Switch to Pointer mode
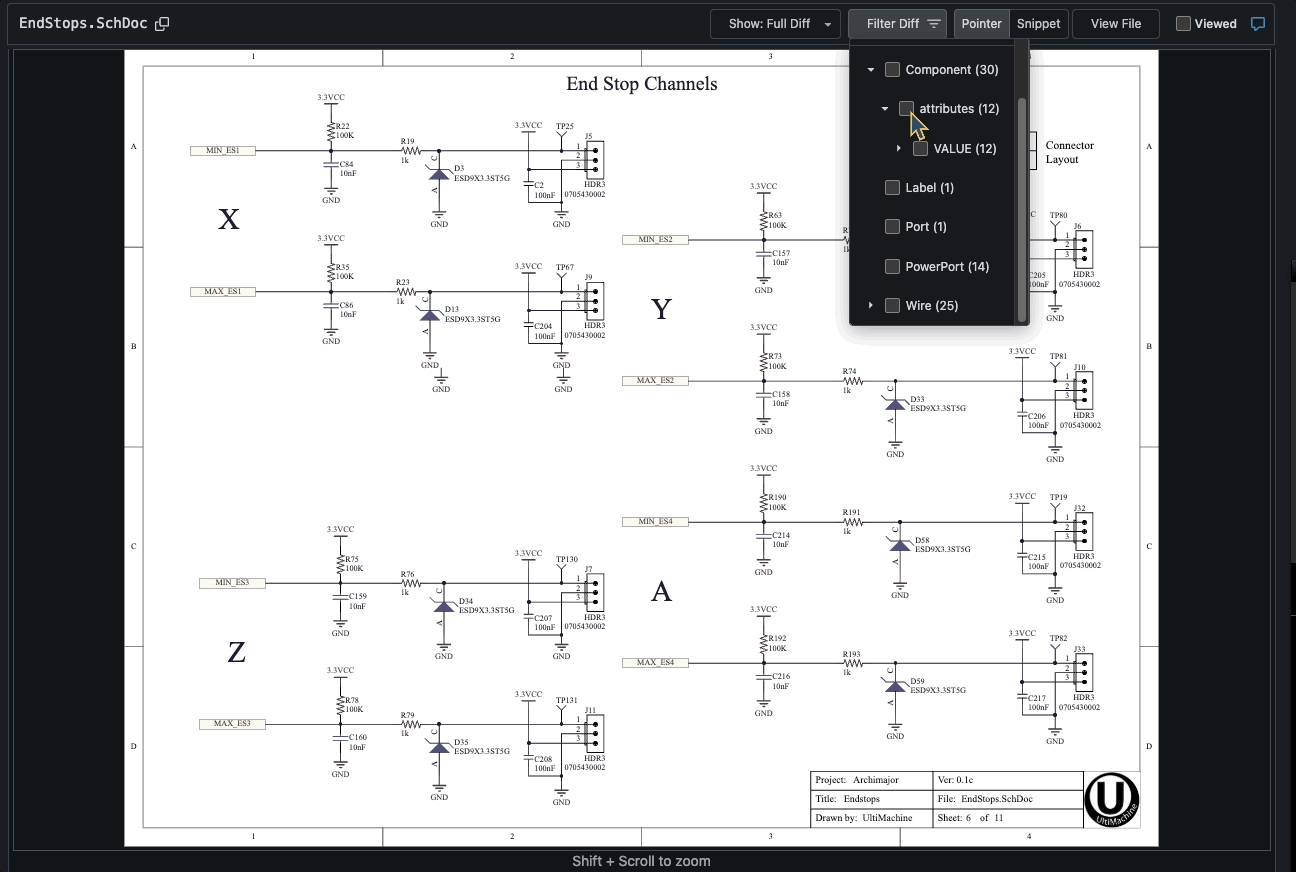The width and height of the screenshot is (1296, 872). tap(981, 23)
